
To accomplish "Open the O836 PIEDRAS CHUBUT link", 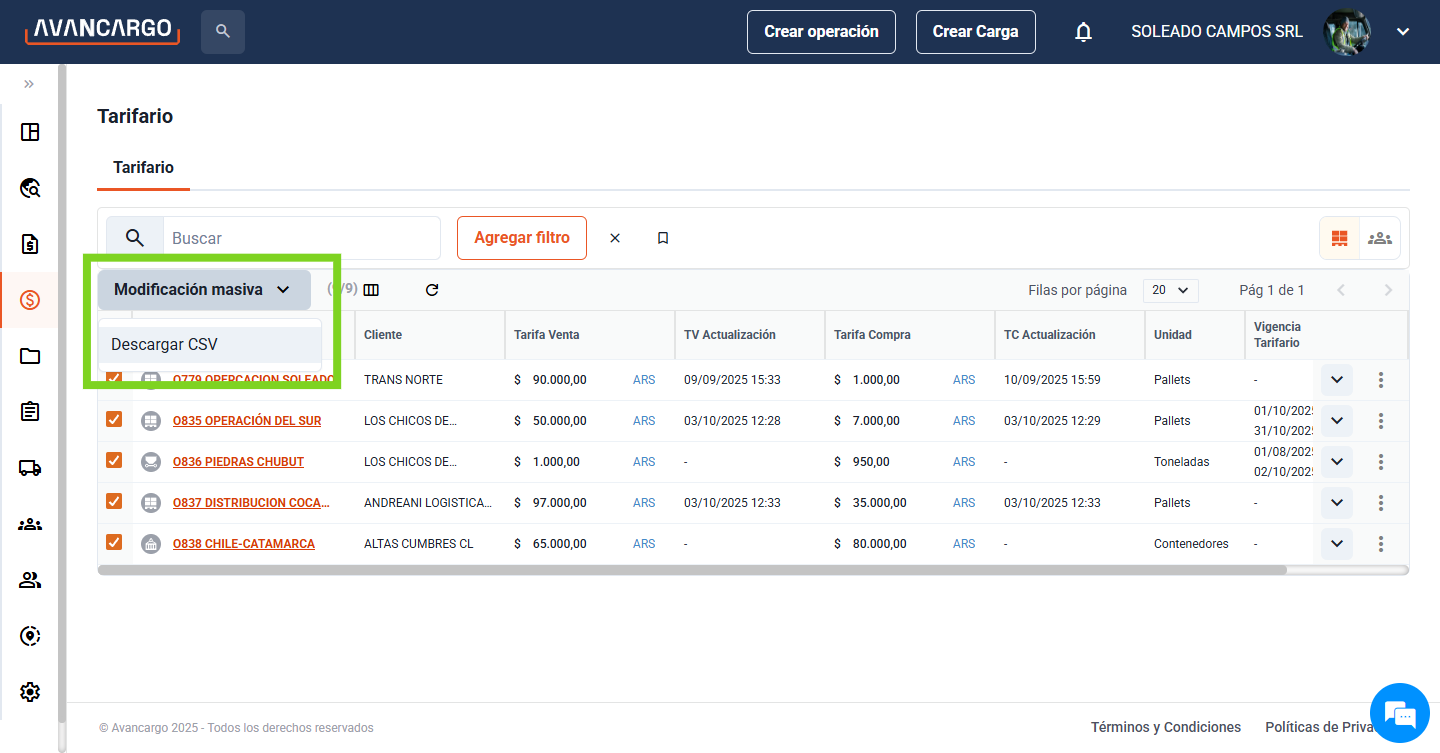I will click(x=238, y=462).
